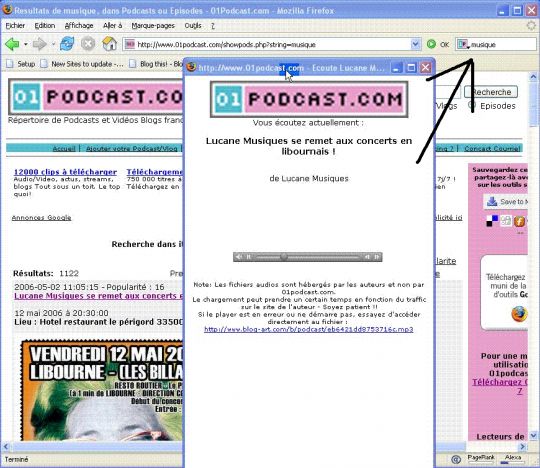Click the URL address bar field

[x=272, y=44]
